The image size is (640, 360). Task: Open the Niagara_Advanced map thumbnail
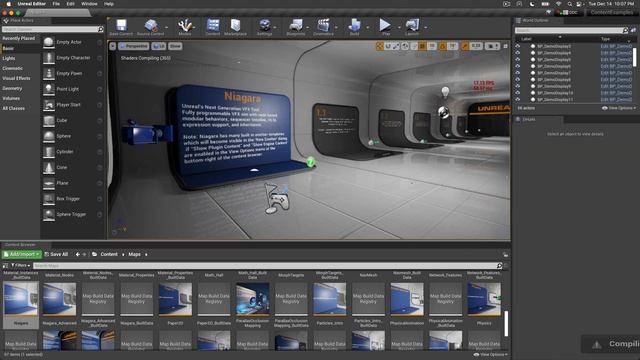click(60, 299)
